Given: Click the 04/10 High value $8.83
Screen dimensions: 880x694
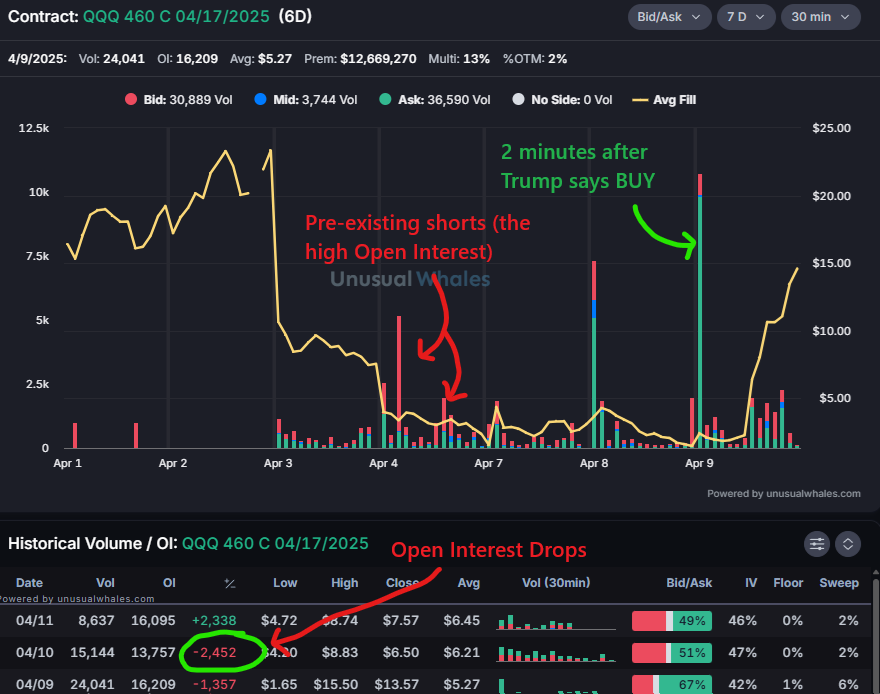Looking at the screenshot, I should (x=340, y=652).
